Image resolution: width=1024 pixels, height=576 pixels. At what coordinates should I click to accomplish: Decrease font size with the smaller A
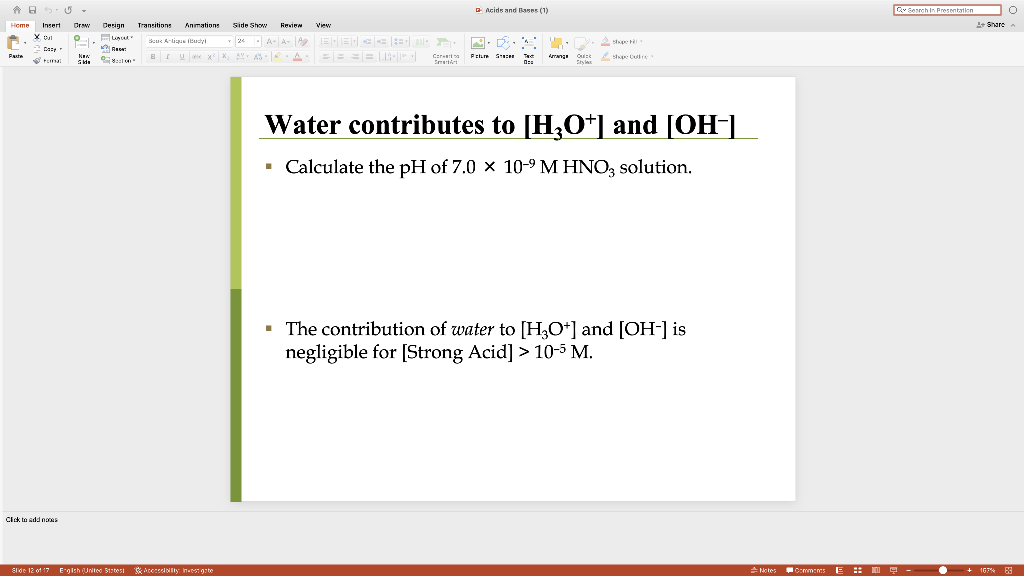click(x=285, y=41)
